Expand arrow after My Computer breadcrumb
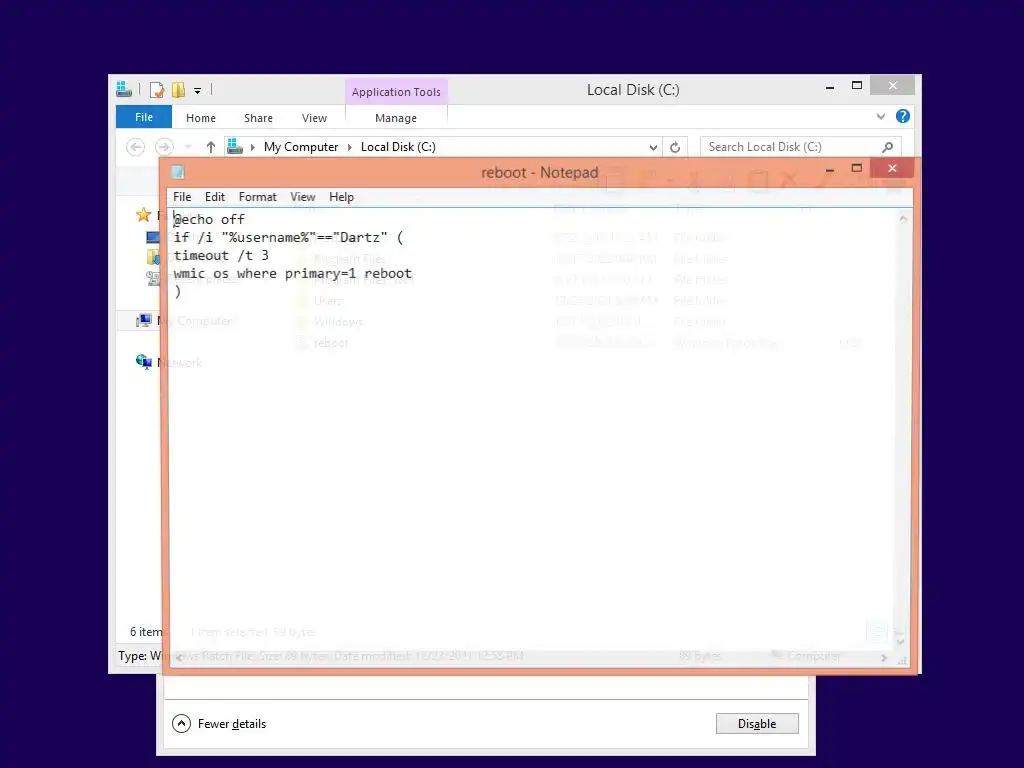The image size is (1024, 768). pyautogui.click(x=349, y=147)
